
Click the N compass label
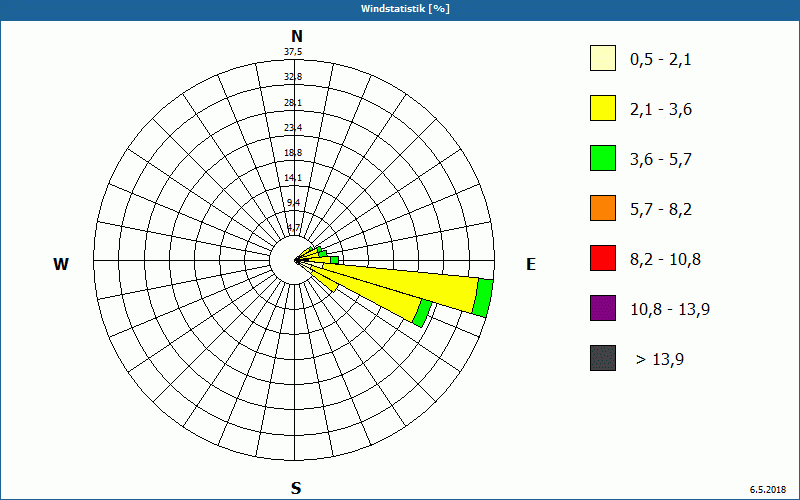(x=296, y=36)
